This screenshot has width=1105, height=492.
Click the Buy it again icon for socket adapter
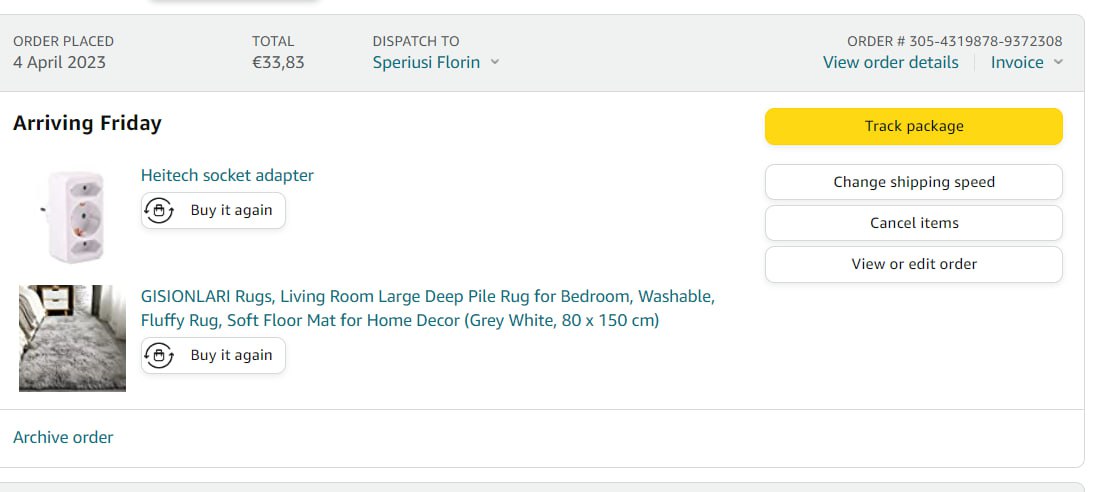click(x=159, y=211)
